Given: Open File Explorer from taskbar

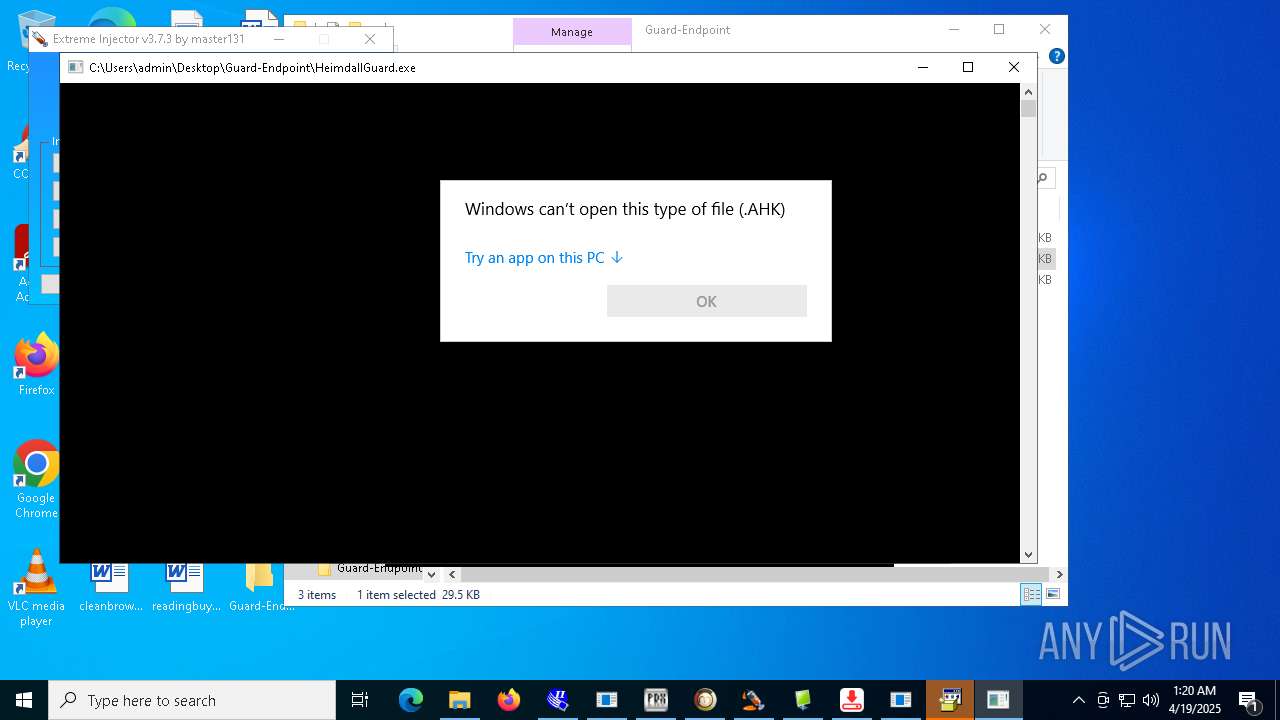Looking at the screenshot, I should click(459, 700).
